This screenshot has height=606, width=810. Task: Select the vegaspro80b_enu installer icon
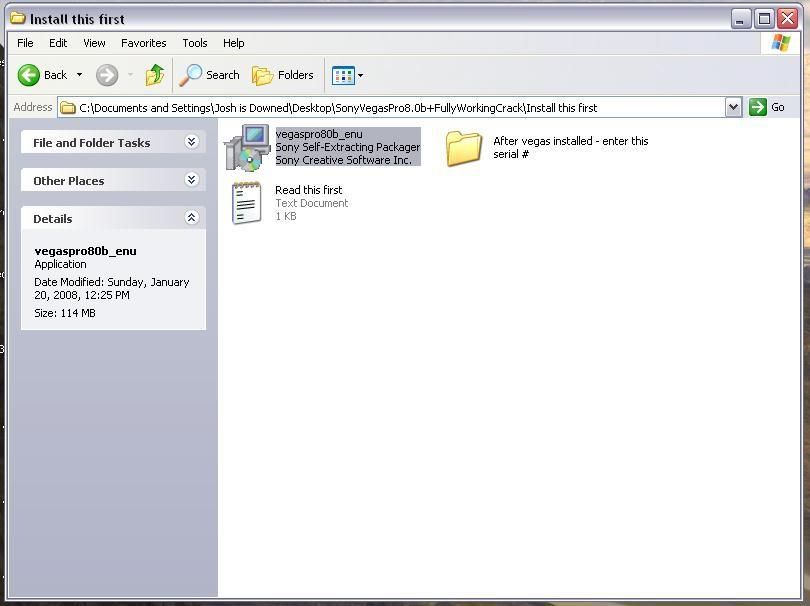[247, 148]
